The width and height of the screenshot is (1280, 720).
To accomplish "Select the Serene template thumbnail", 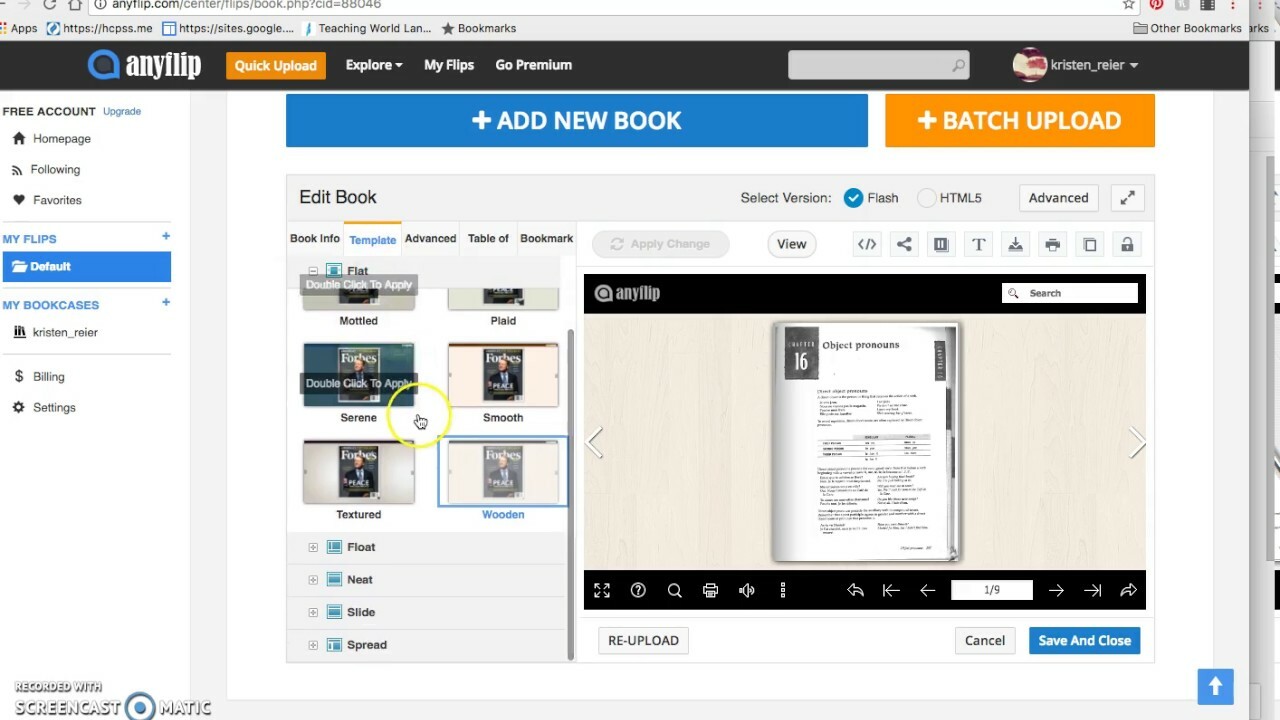I will tap(358, 375).
